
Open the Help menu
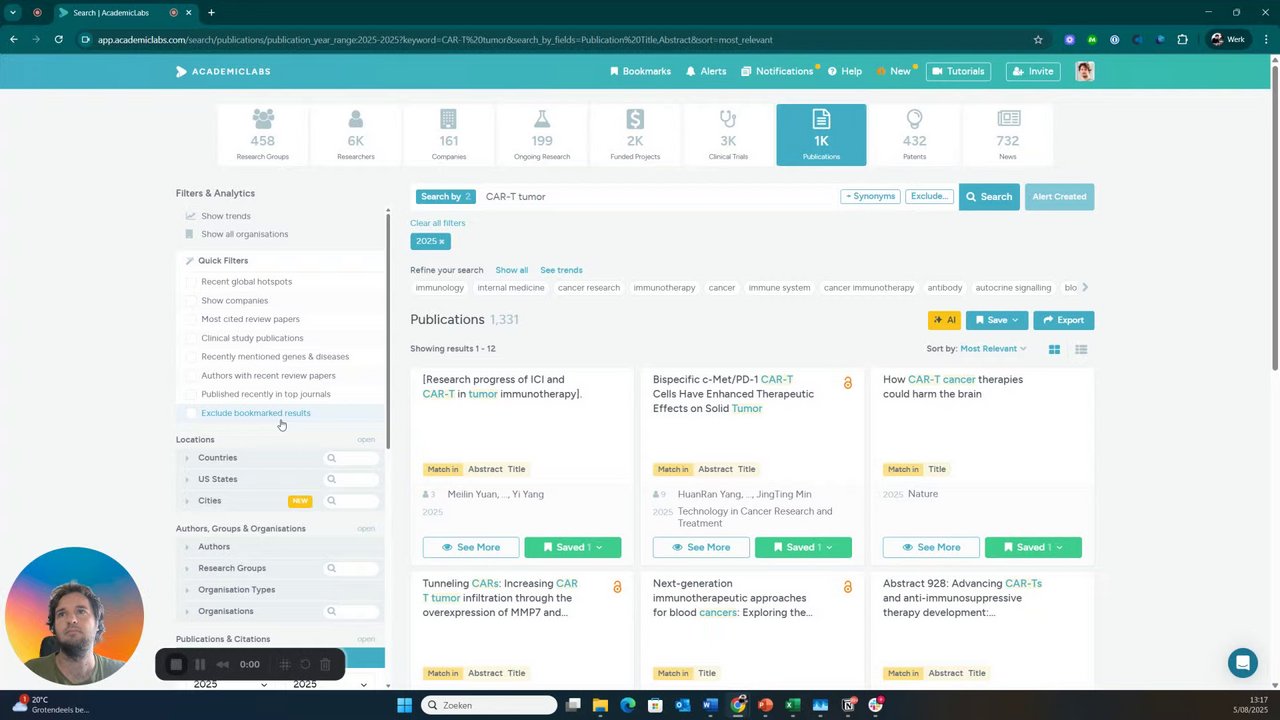click(844, 71)
